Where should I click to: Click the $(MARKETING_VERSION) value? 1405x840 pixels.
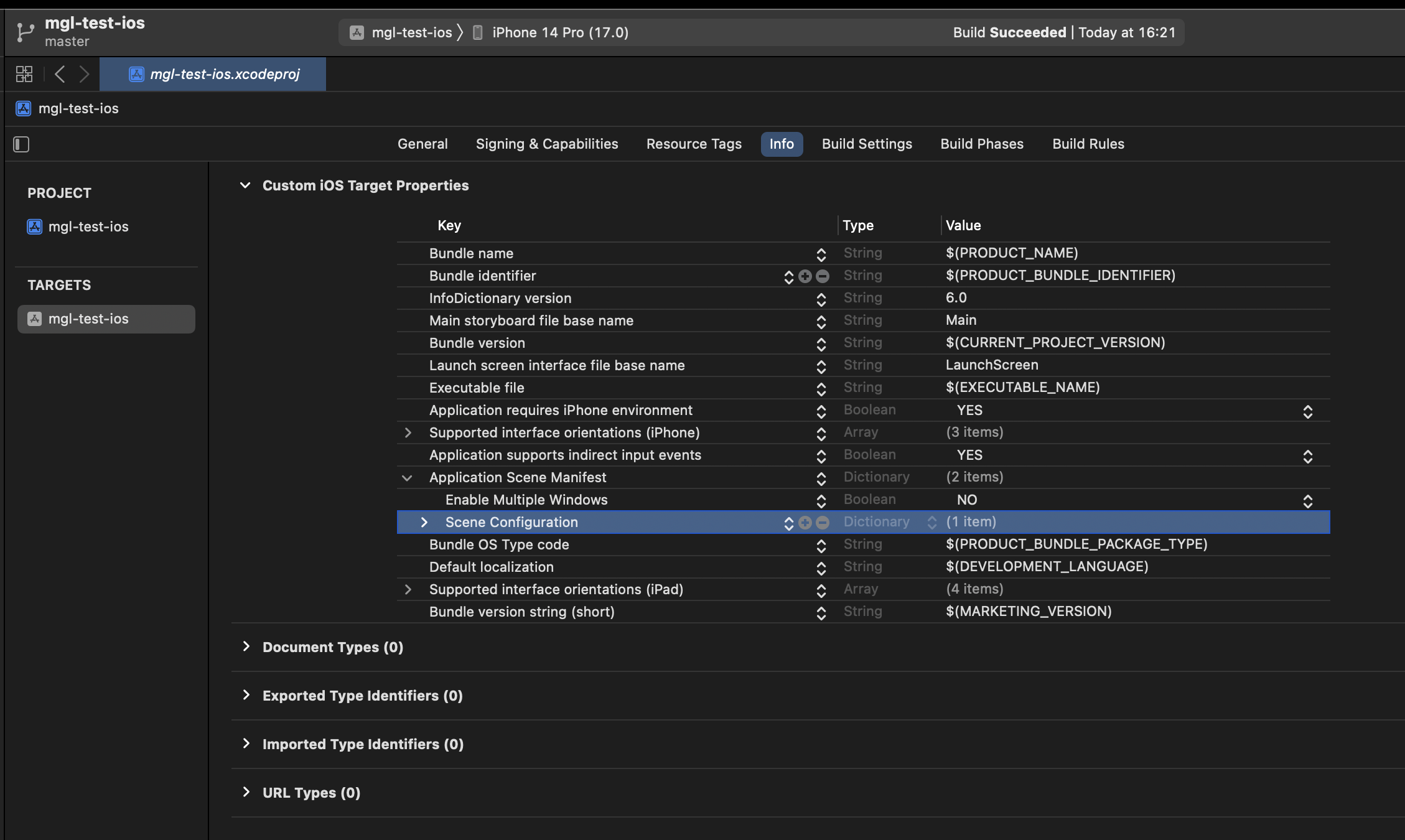[1029, 611]
